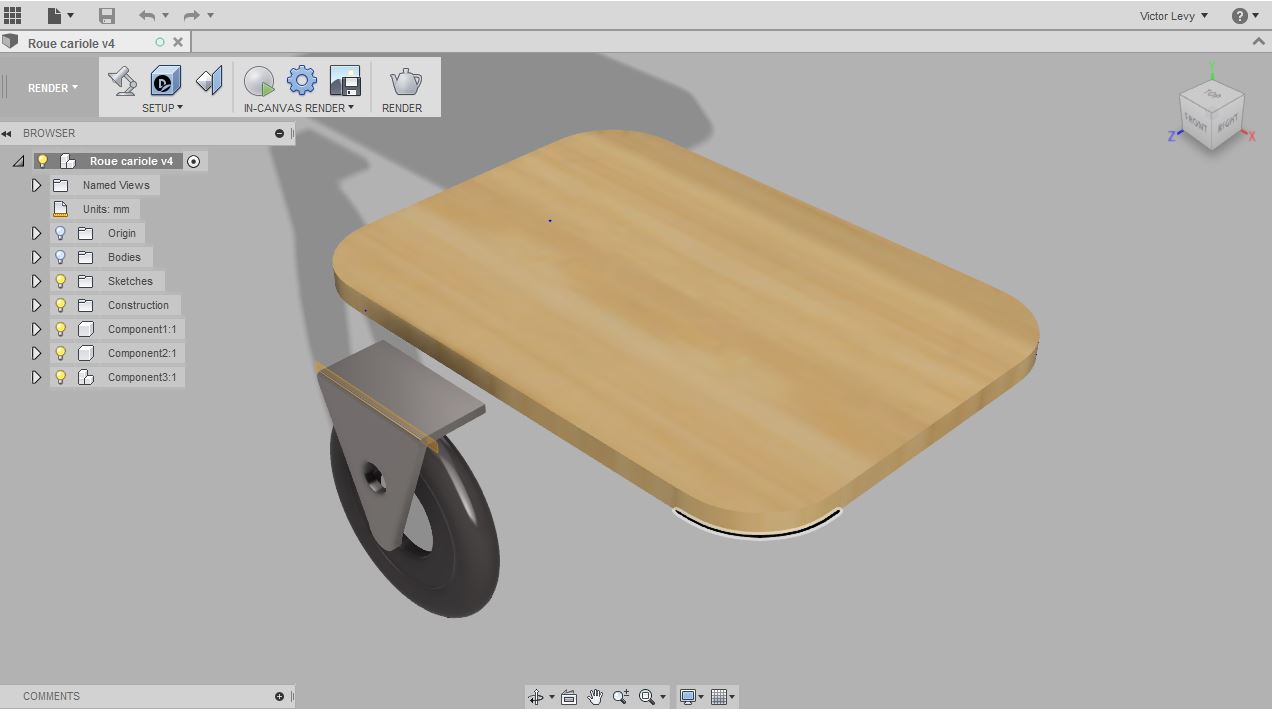Screen dimensions: 1272x709
Task: Click the Units: mm document icon
Action: point(60,209)
